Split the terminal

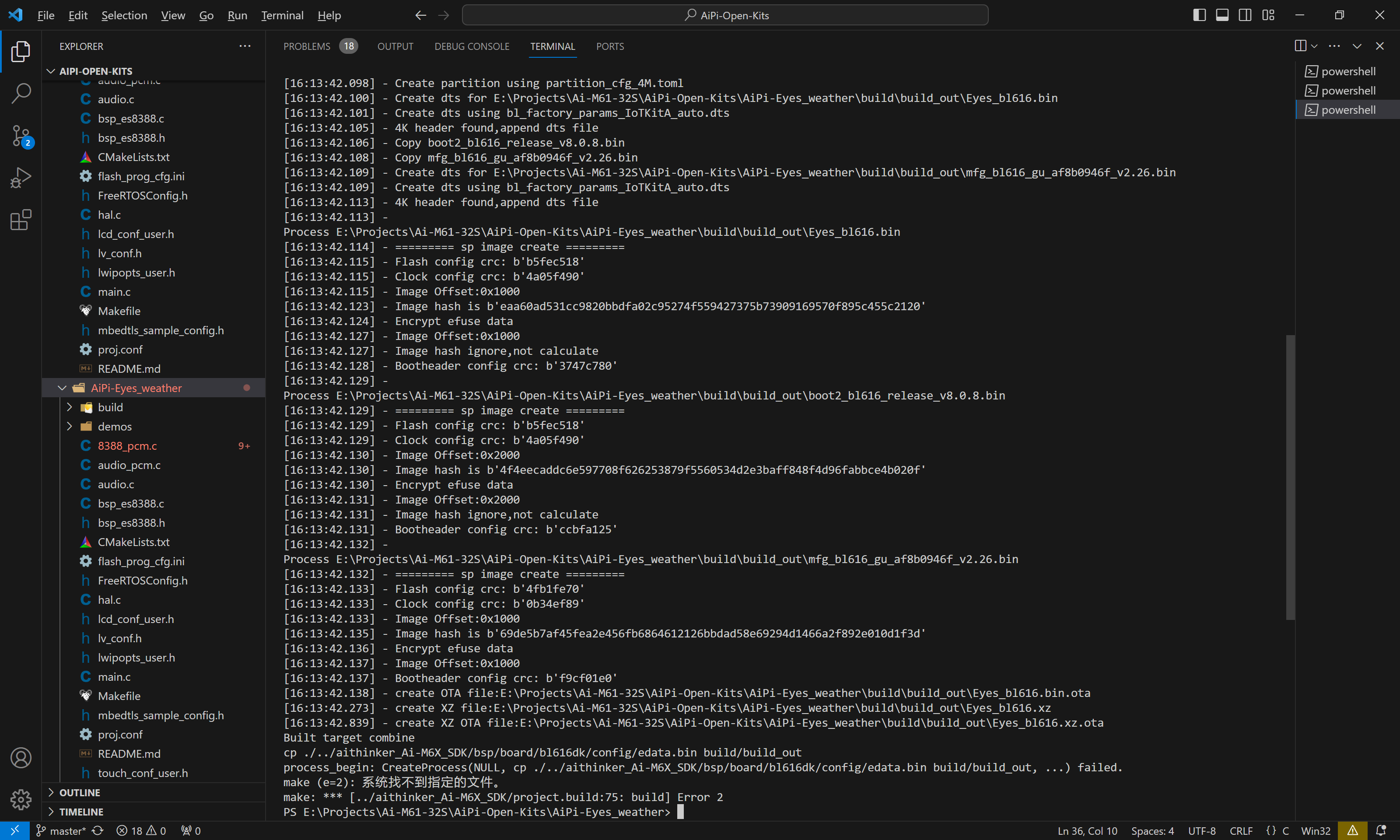[x=1300, y=46]
